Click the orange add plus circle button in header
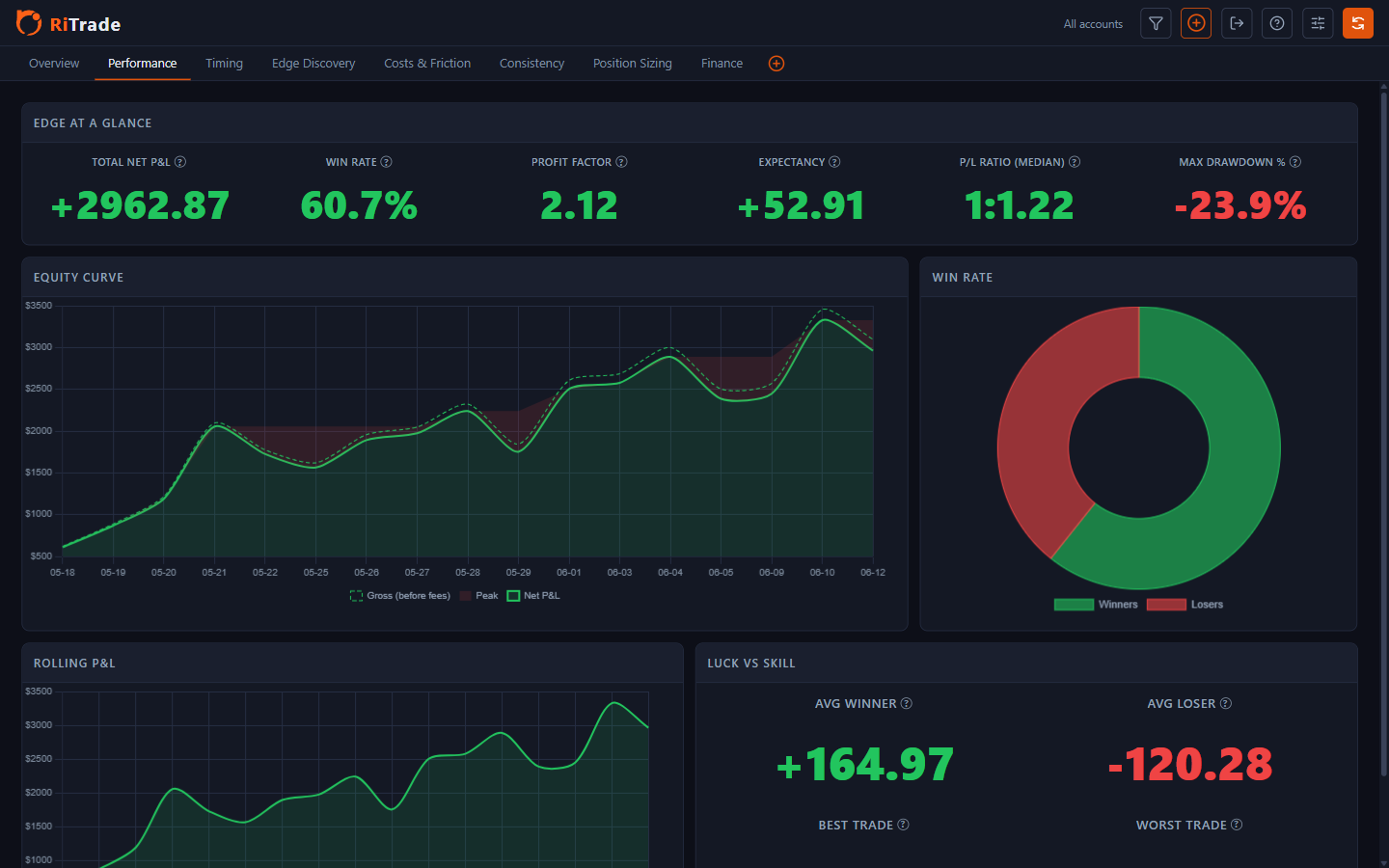 [1196, 23]
